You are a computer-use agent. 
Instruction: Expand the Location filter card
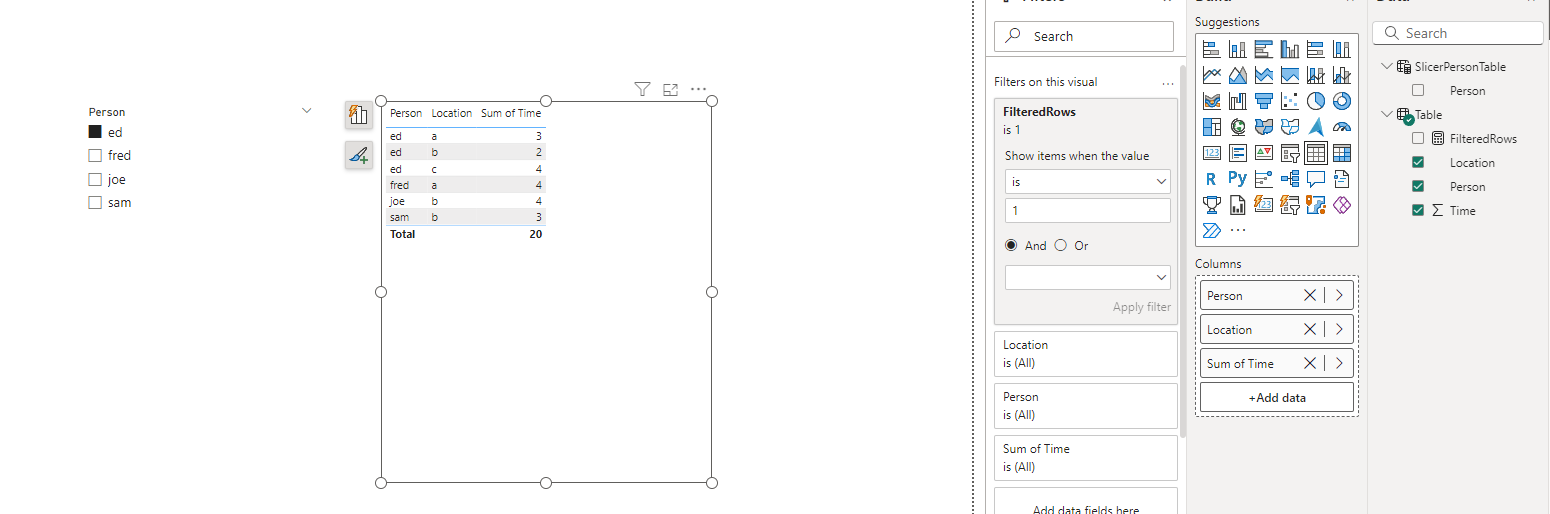[1086, 354]
